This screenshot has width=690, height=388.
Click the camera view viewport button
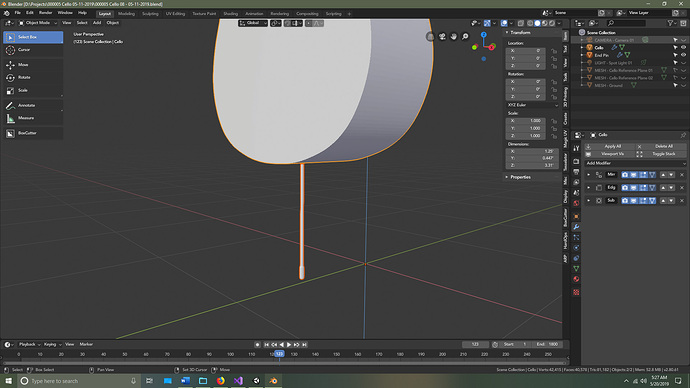442,37
